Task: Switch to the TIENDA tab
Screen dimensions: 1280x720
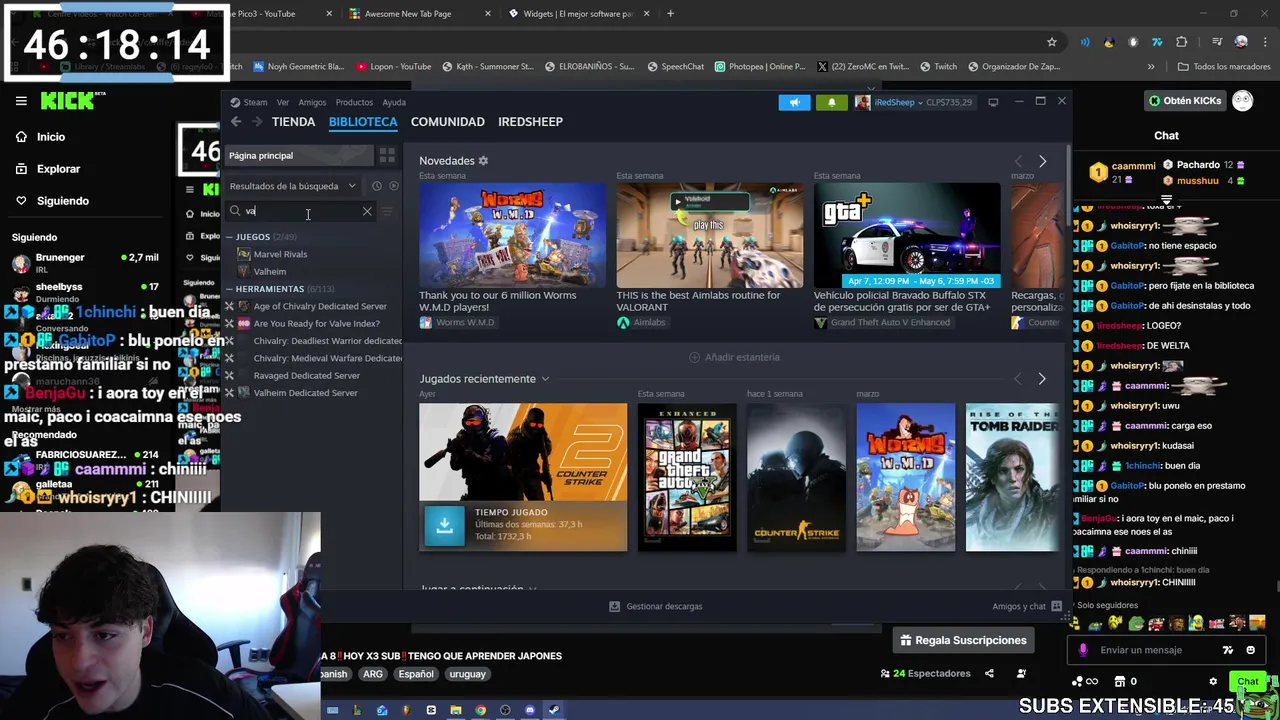Action: coord(293,122)
